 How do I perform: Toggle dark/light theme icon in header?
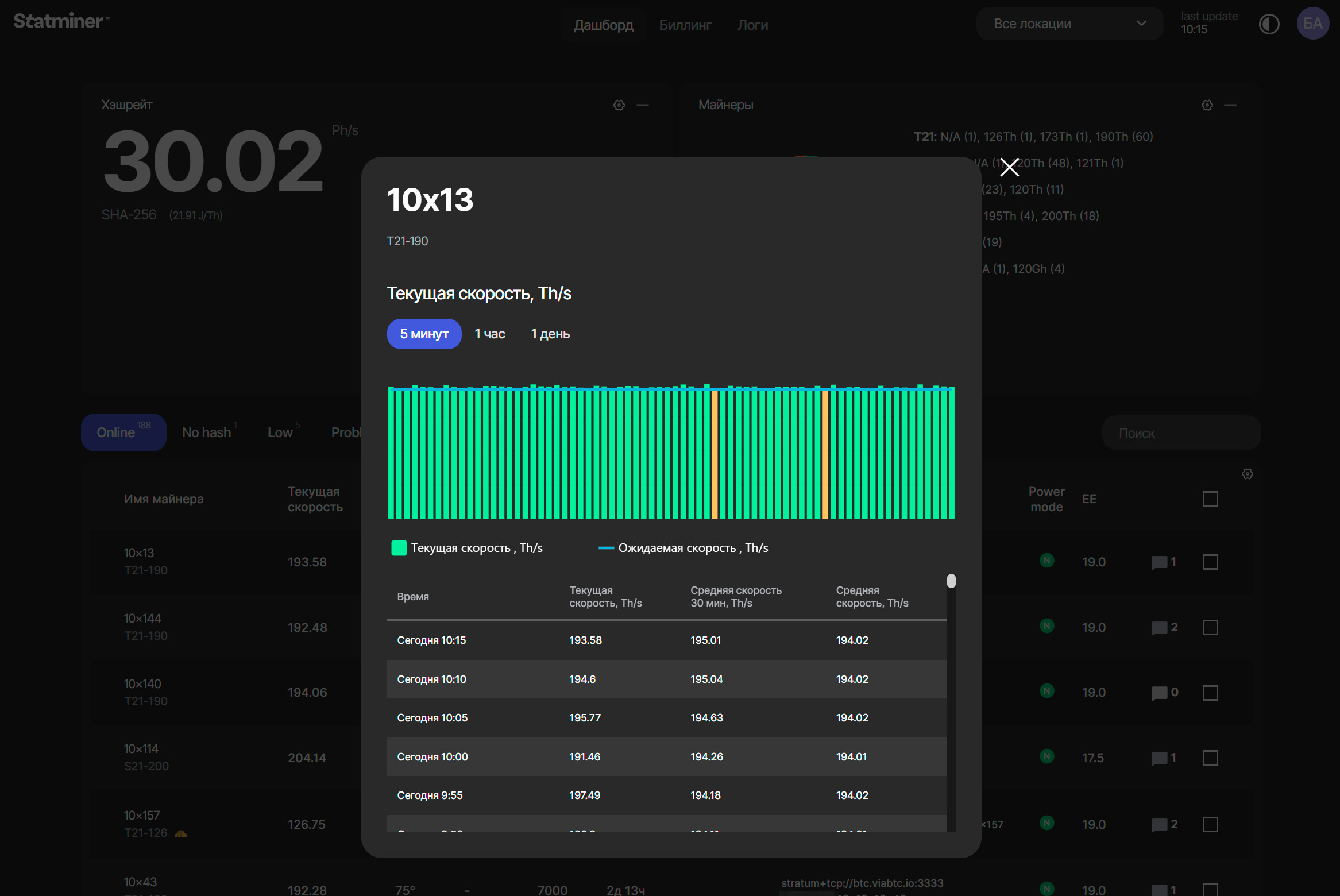coord(1269,24)
